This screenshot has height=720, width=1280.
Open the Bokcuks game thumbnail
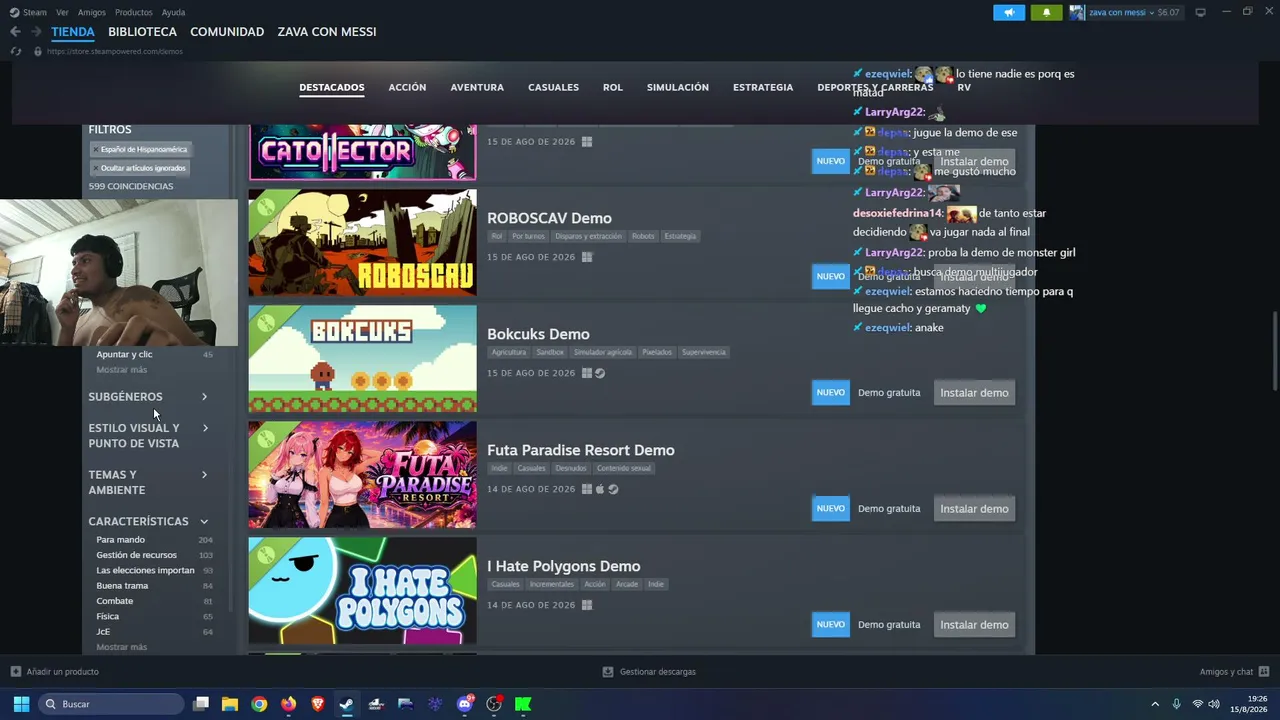pos(363,359)
